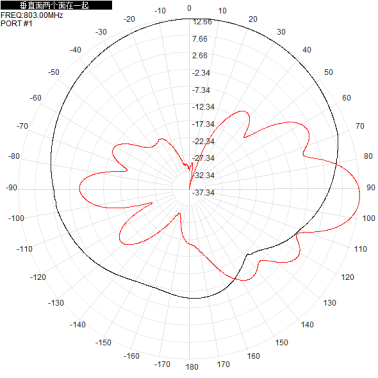Select the 10 degree angle label
The width and height of the screenshot is (378, 378).
point(222,11)
